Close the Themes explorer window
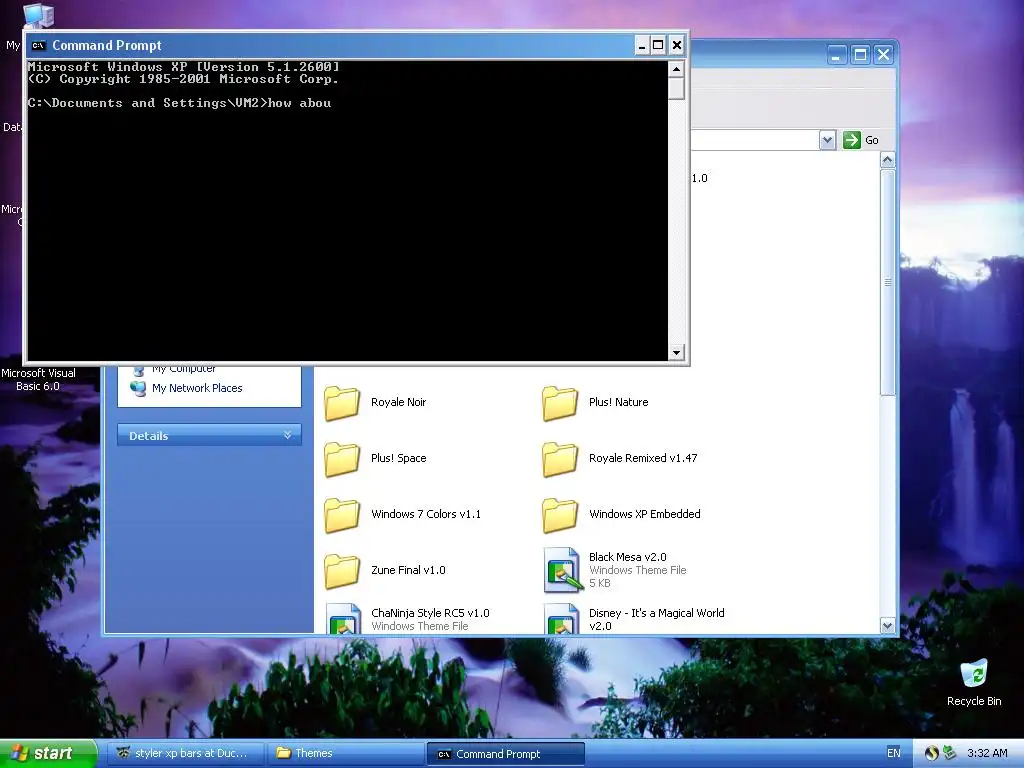The height and width of the screenshot is (768, 1024). pyautogui.click(x=884, y=54)
